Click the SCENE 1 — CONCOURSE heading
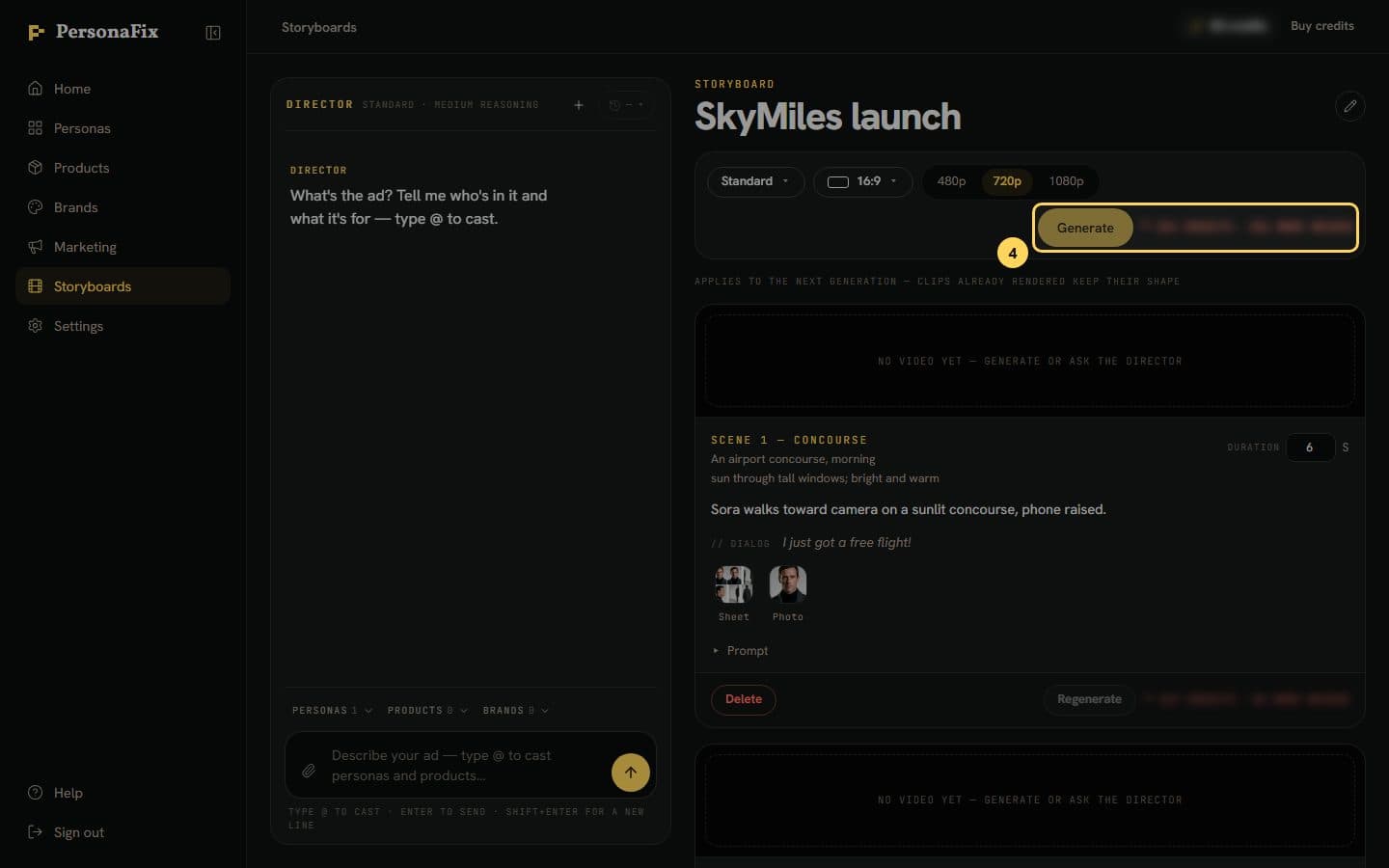The height and width of the screenshot is (868, 1389). click(x=789, y=440)
